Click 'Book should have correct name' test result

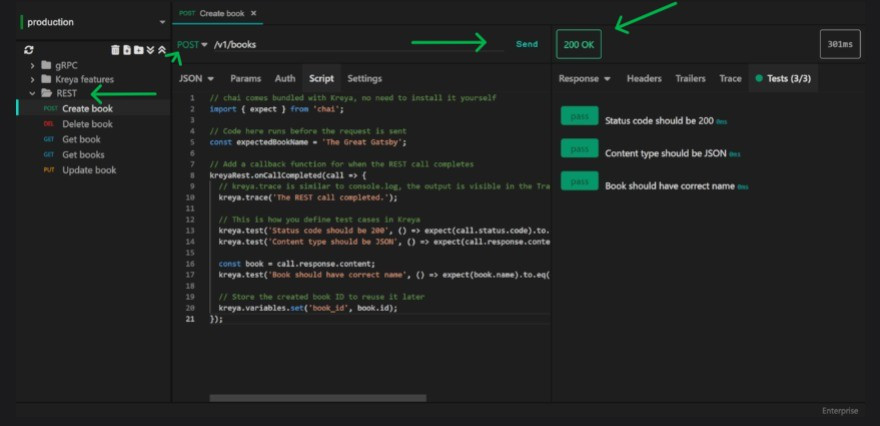[670, 186]
